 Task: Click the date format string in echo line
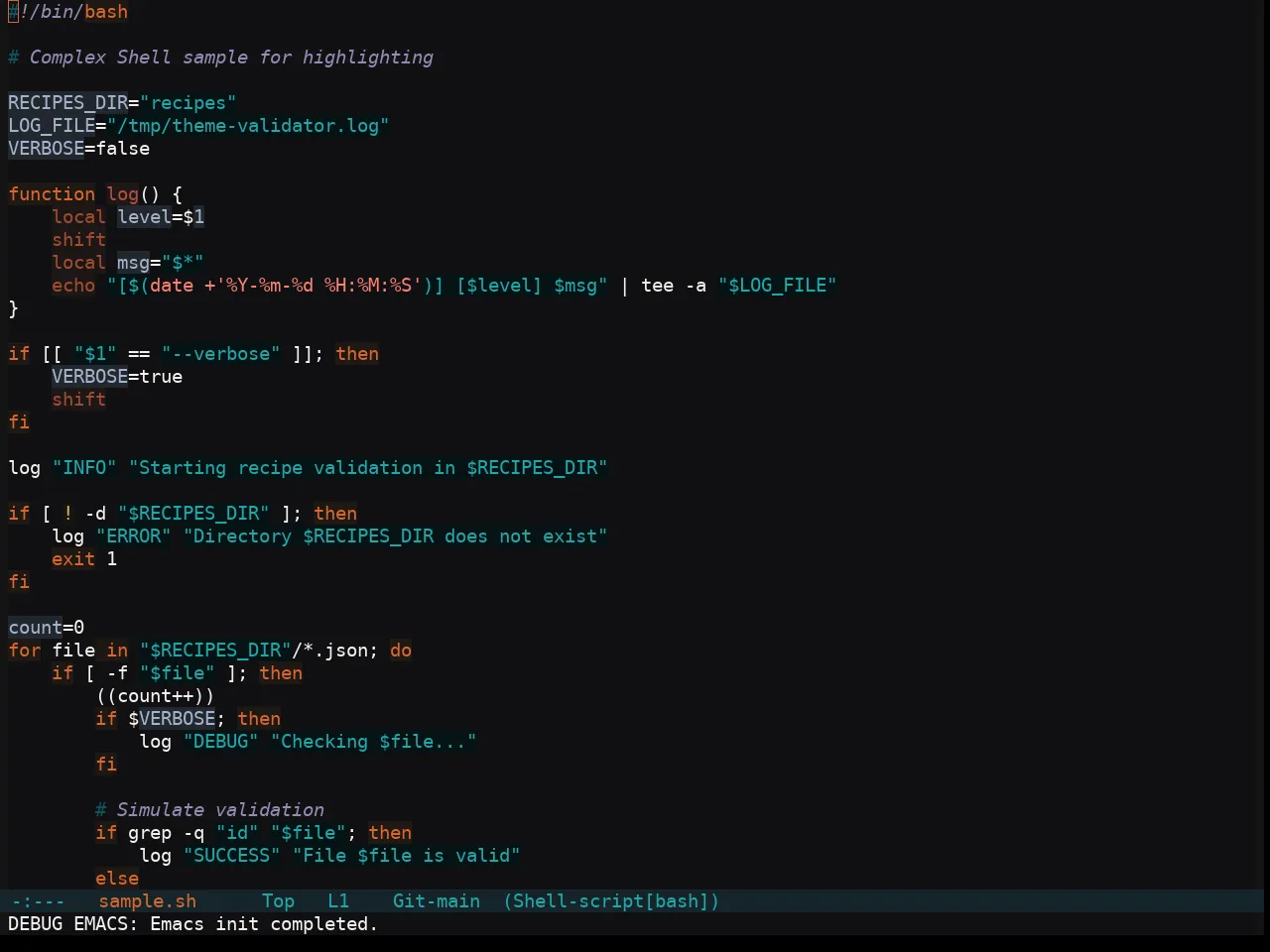coord(318,286)
